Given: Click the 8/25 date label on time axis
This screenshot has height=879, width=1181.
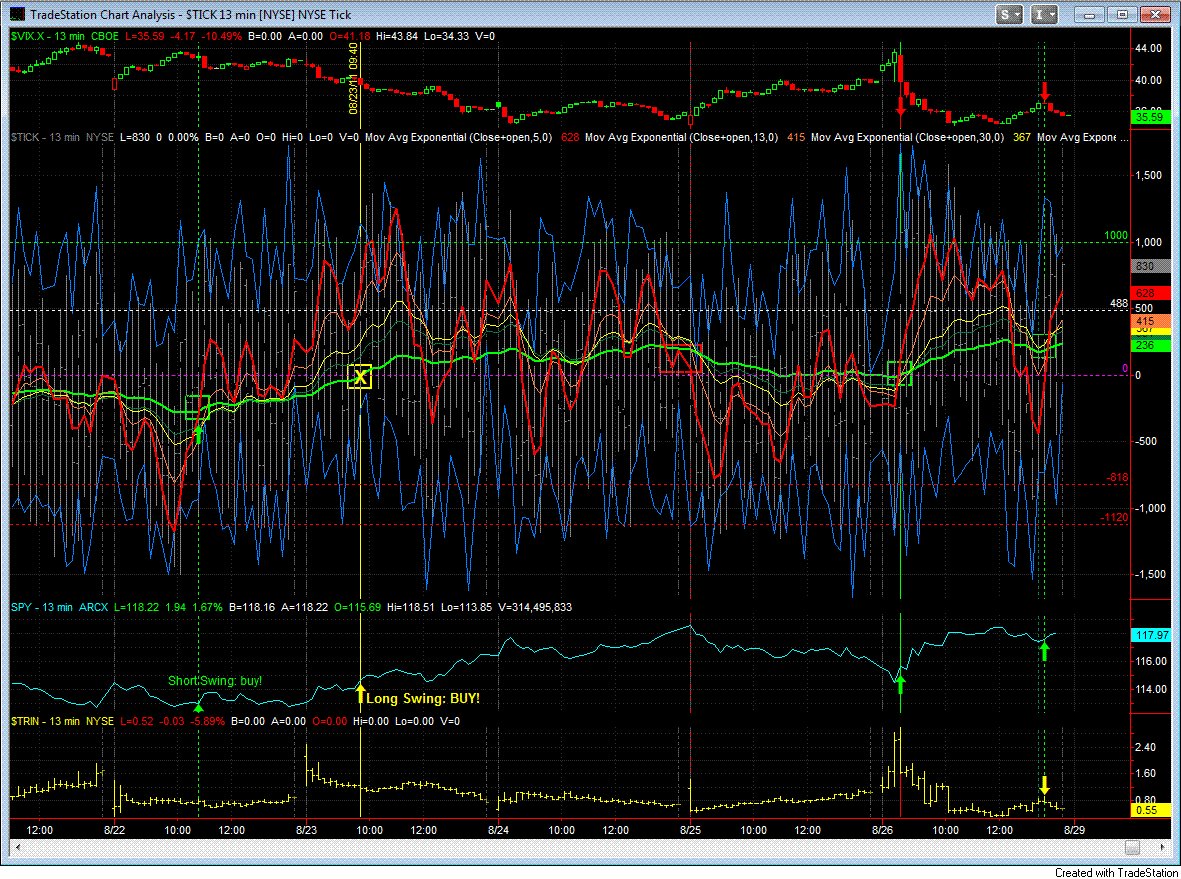Looking at the screenshot, I should [x=691, y=830].
